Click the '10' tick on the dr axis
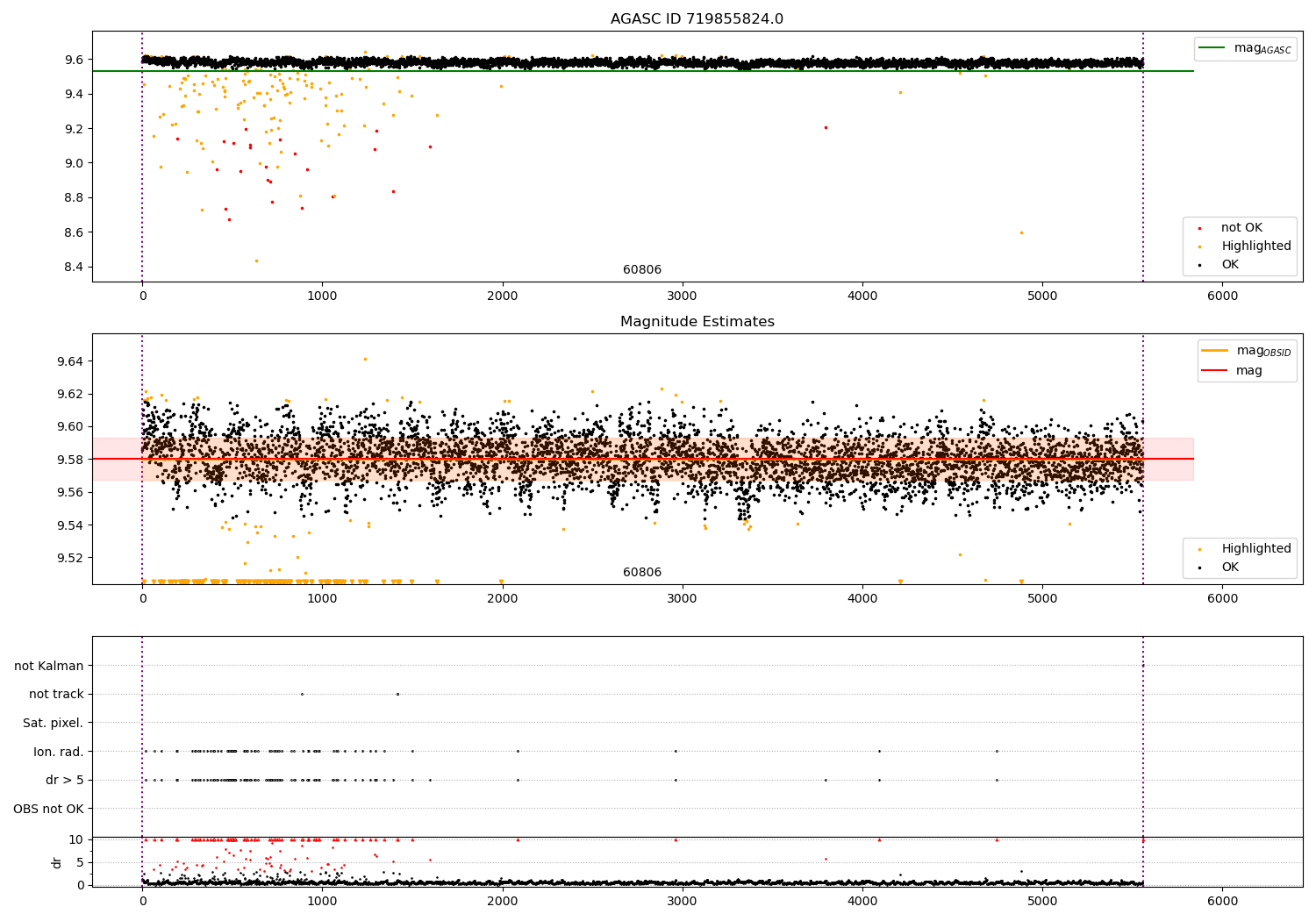This screenshot has width=1316, height=921. tap(76, 840)
